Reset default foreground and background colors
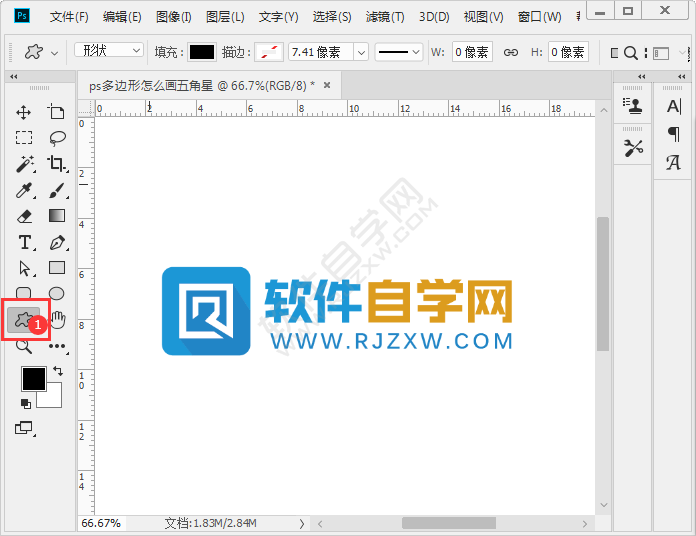Image resolution: width=696 pixels, height=536 pixels. [x=26, y=403]
